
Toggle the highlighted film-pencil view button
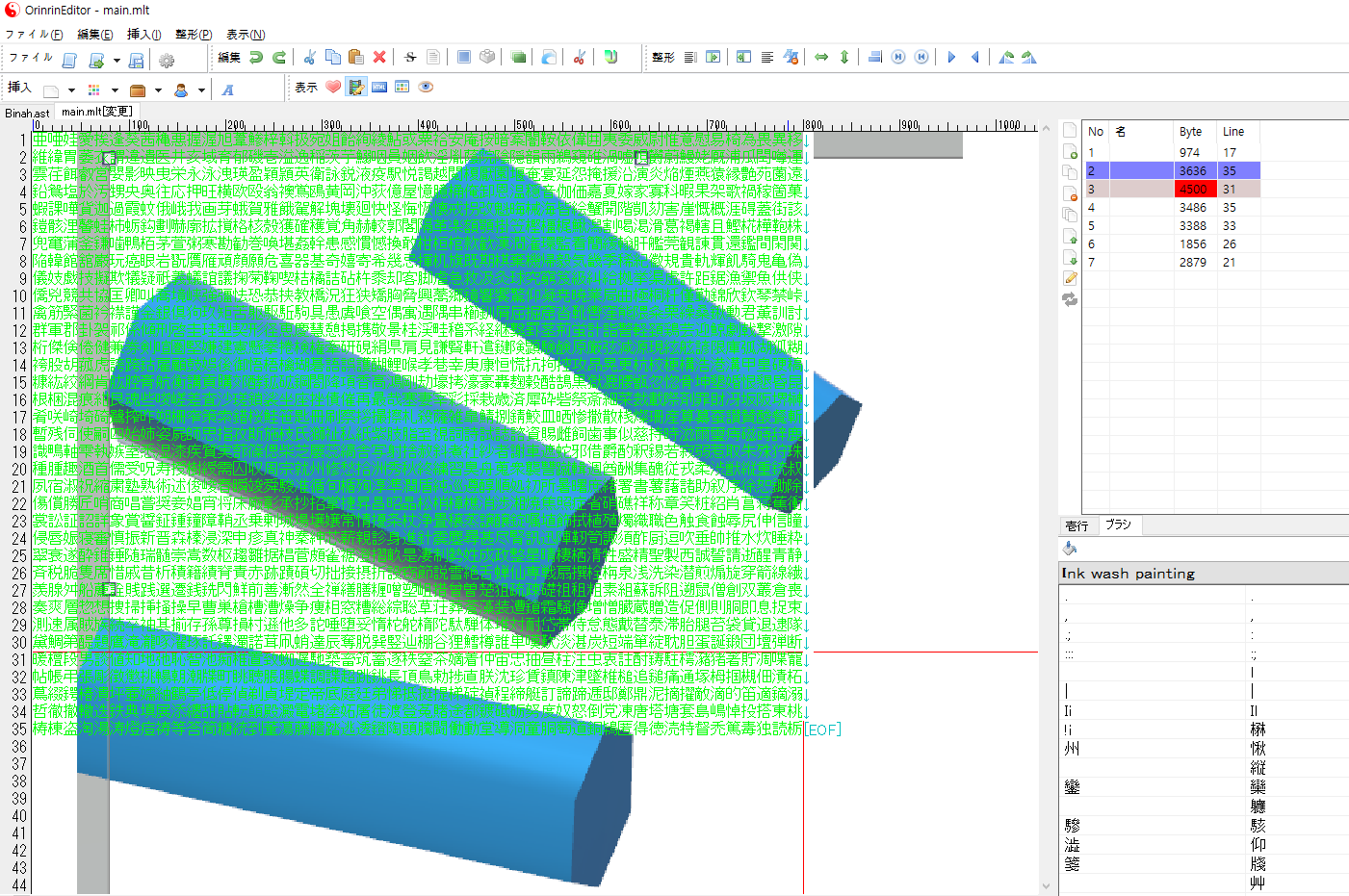(356, 88)
